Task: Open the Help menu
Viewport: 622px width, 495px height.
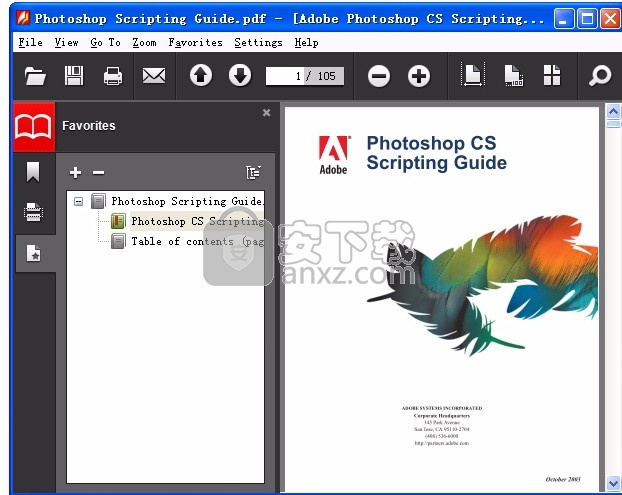Action: (x=306, y=42)
